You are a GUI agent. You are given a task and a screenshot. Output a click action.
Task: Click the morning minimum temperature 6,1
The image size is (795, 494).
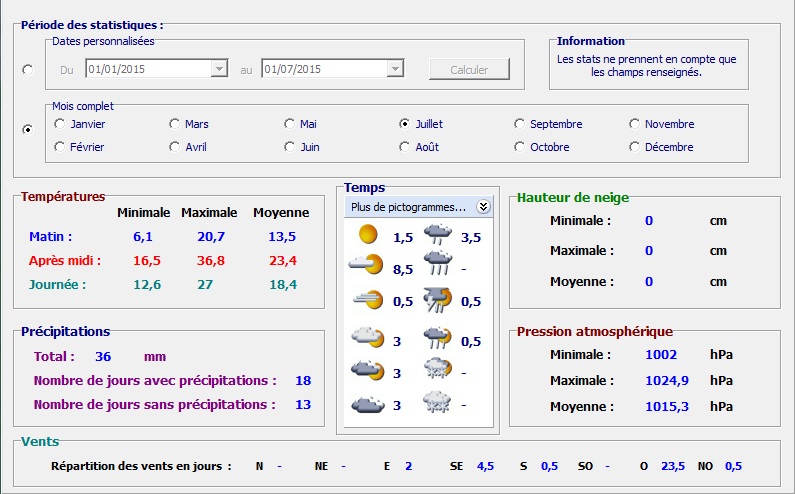143,236
